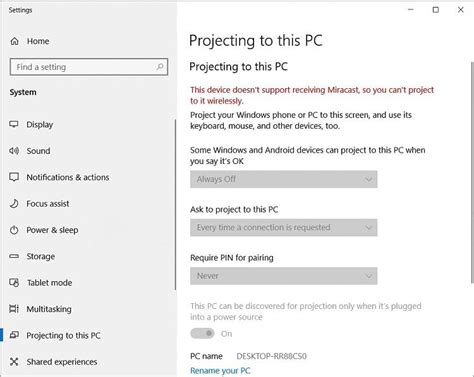Click the Focus assist moon icon

[14, 203]
